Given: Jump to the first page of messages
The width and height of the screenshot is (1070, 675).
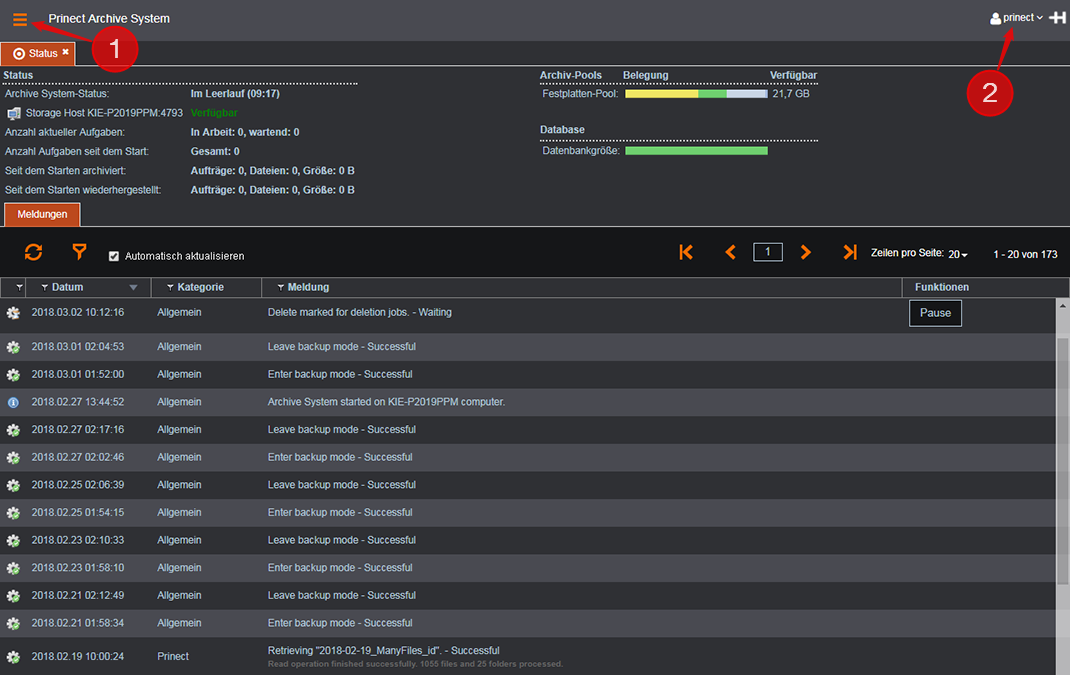Looking at the screenshot, I should click(x=686, y=253).
